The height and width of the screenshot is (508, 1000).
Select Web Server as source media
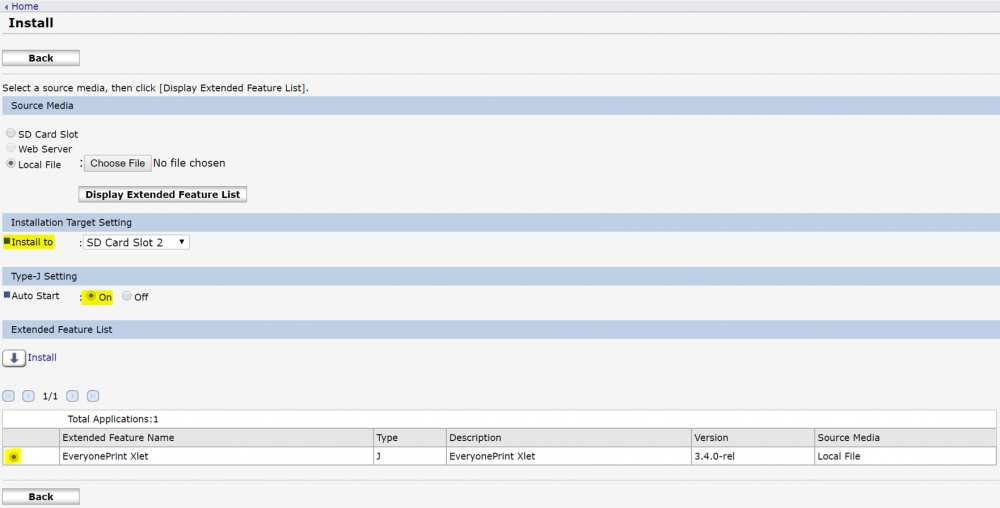[x=11, y=148]
